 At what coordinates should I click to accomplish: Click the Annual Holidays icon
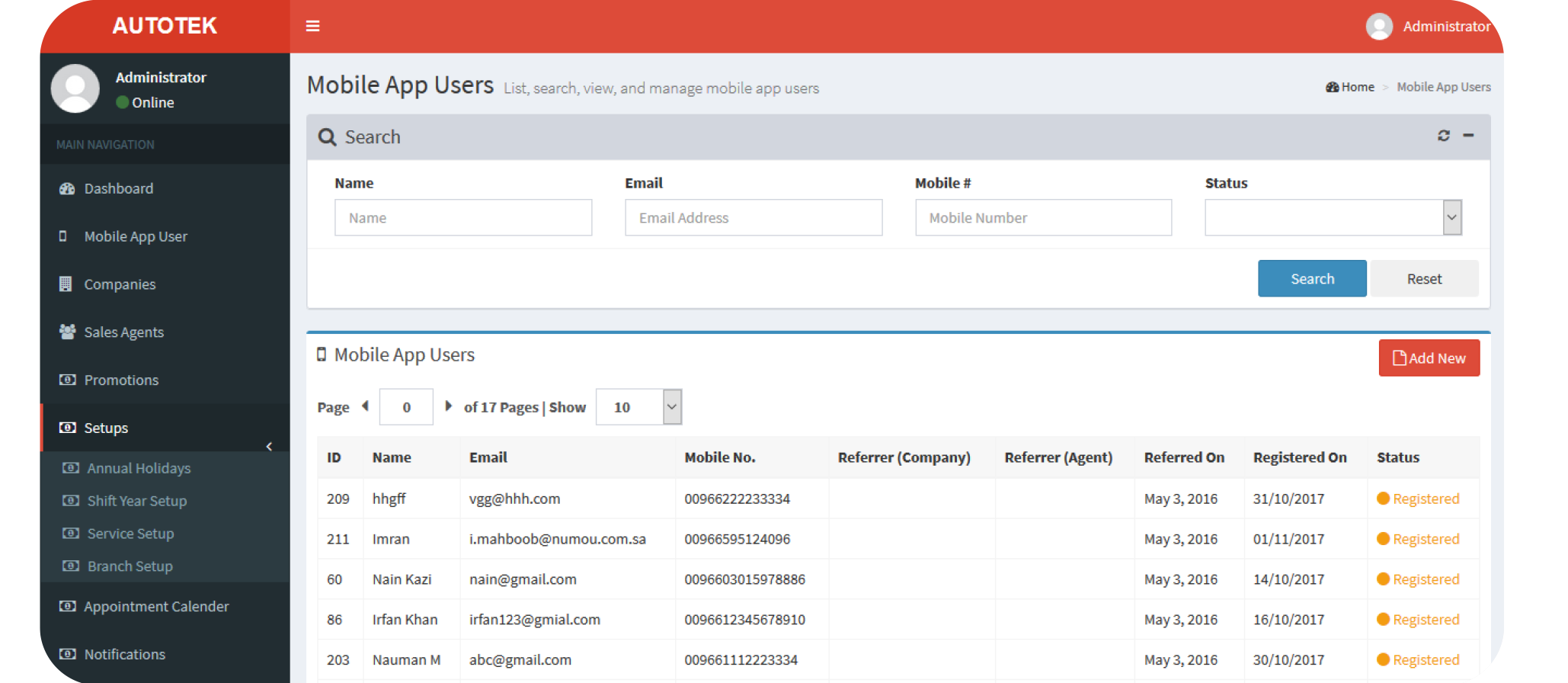pos(71,468)
